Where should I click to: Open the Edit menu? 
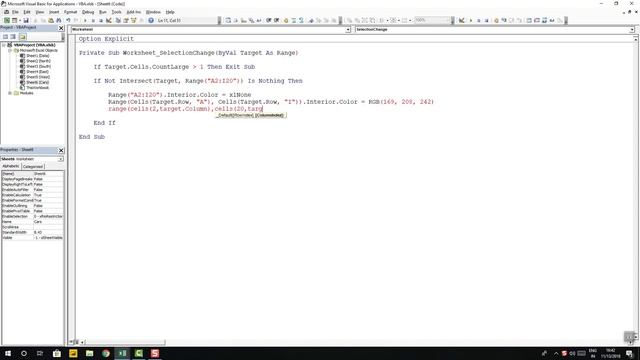pos(27,12)
